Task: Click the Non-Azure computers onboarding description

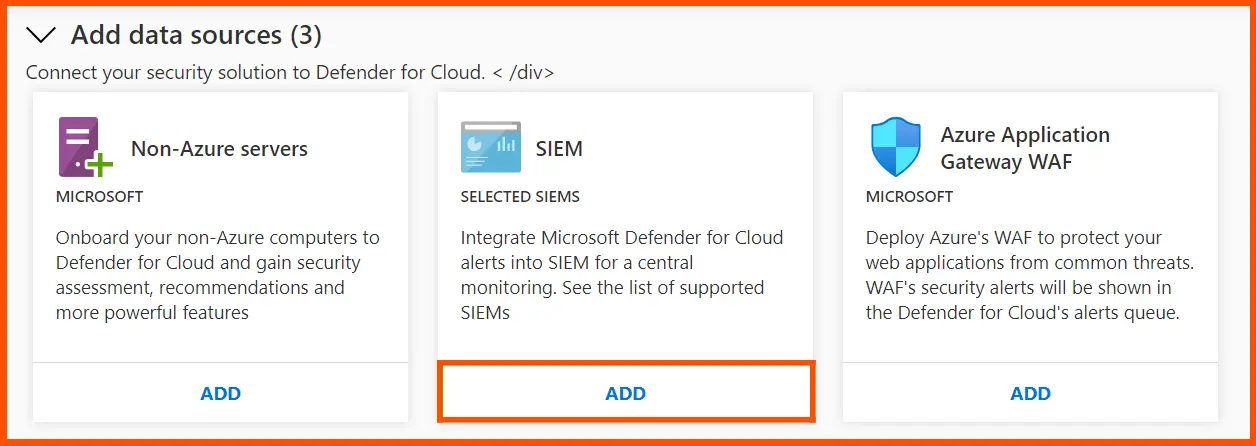Action: point(218,275)
